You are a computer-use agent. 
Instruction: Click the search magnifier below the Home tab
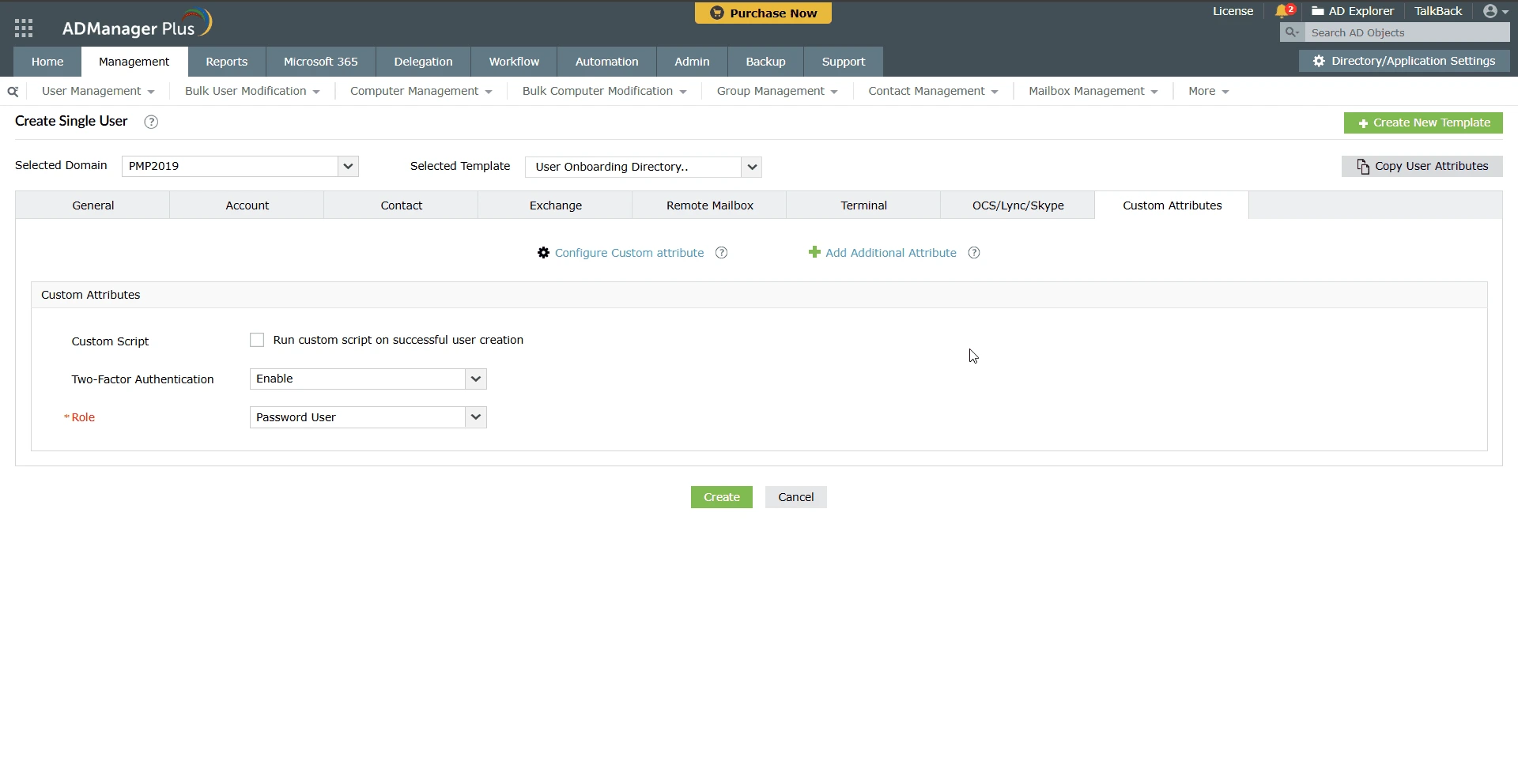[12, 91]
